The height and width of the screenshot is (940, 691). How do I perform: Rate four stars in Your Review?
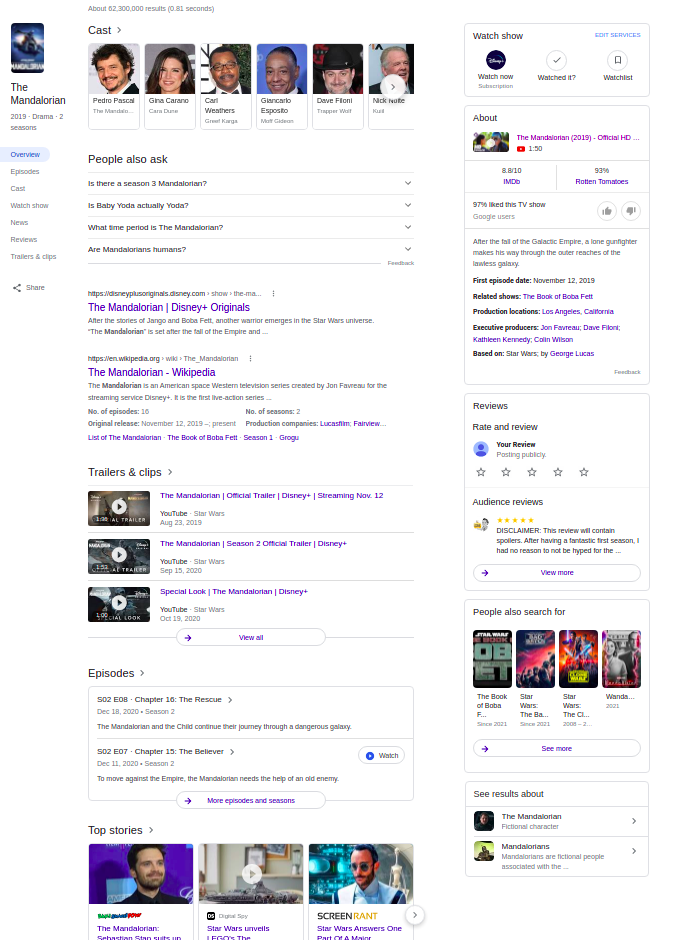click(558, 472)
